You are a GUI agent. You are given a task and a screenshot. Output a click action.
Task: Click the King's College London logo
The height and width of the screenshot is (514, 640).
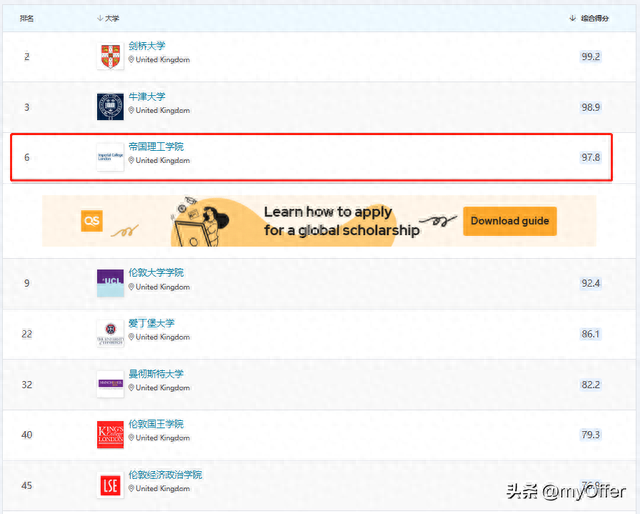pos(111,434)
